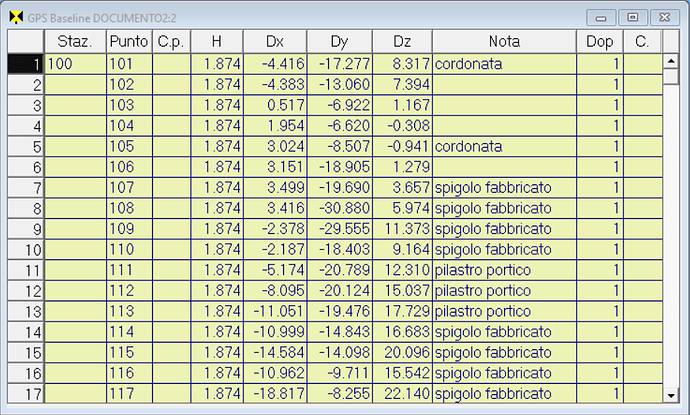The width and height of the screenshot is (690, 415).
Task: Click Dx value 3.024
Action: click(275, 147)
